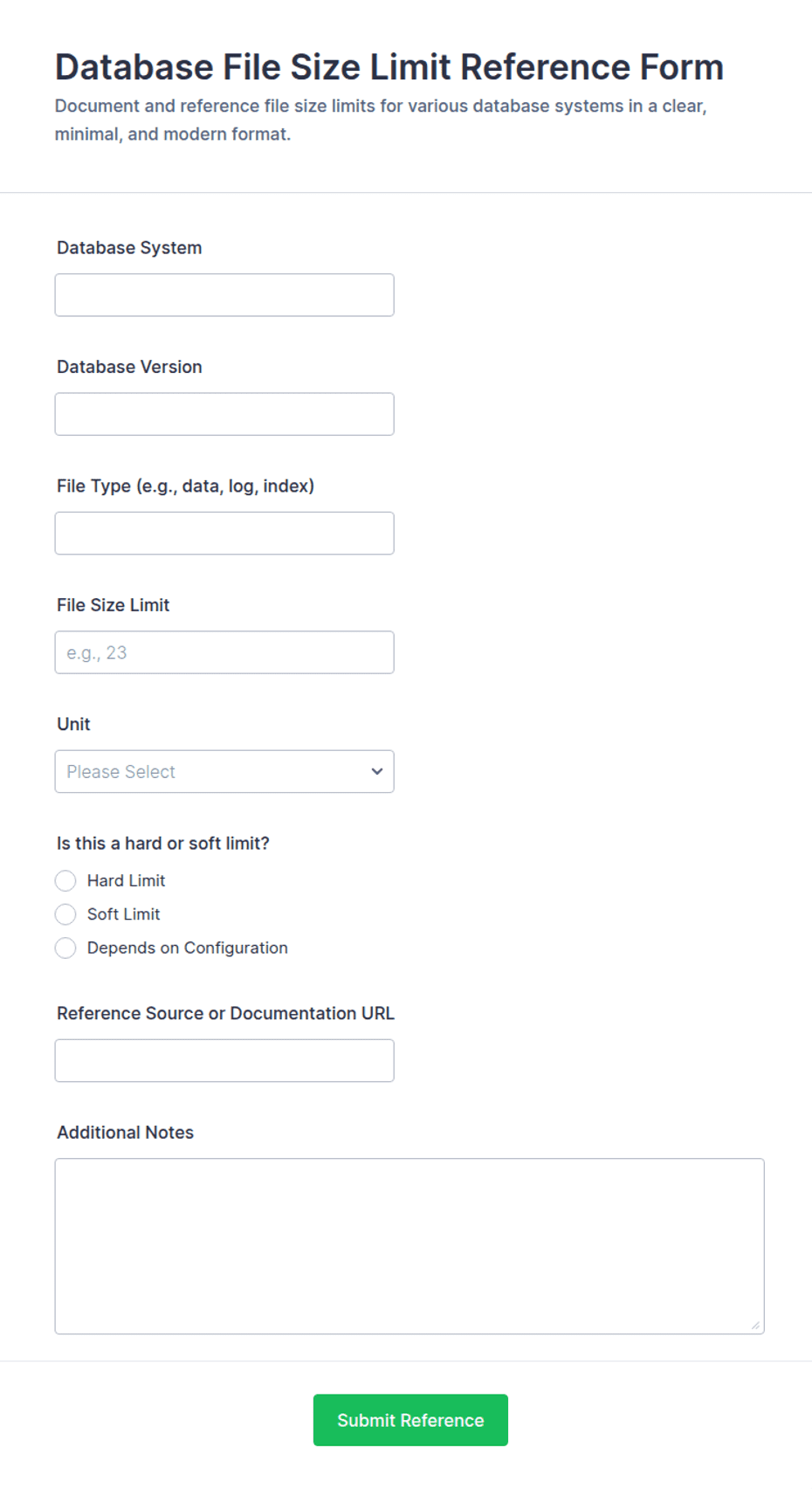812x1489 pixels.
Task: Click the Additional Notes resize handle
Action: pos(755,1326)
